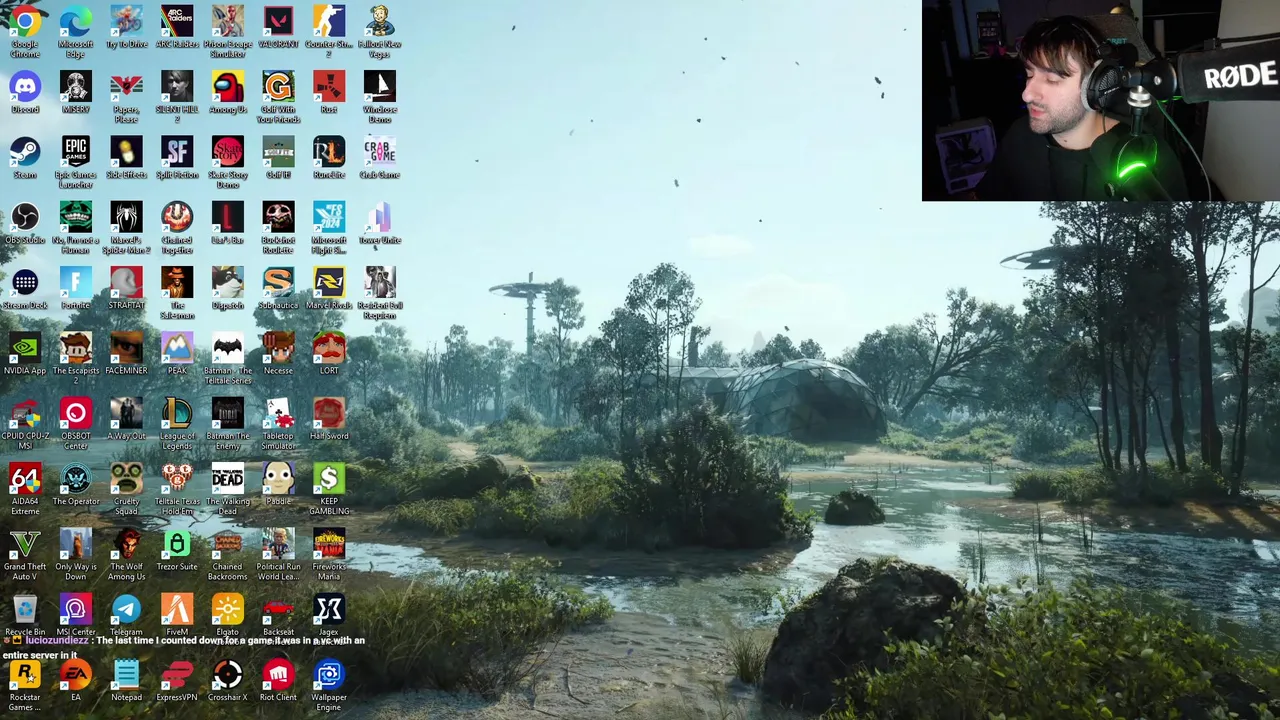The width and height of the screenshot is (1280, 720).
Task: Select the Wallpaper Engine shortcut
Action: tap(329, 675)
